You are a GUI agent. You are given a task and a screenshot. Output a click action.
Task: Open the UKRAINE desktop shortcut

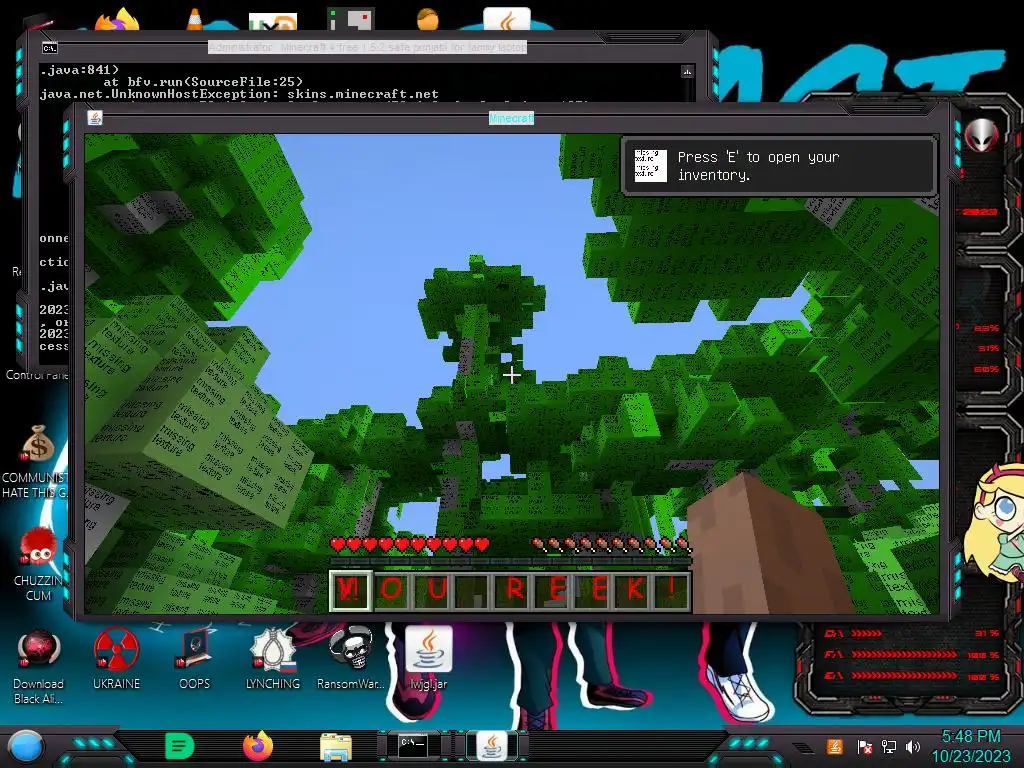[x=116, y=660]
